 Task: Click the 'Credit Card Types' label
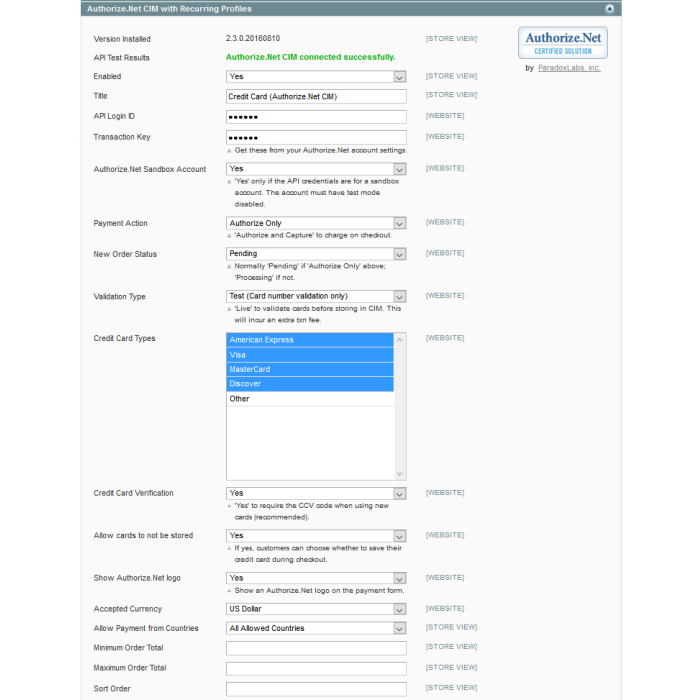[x=124, y=338]
